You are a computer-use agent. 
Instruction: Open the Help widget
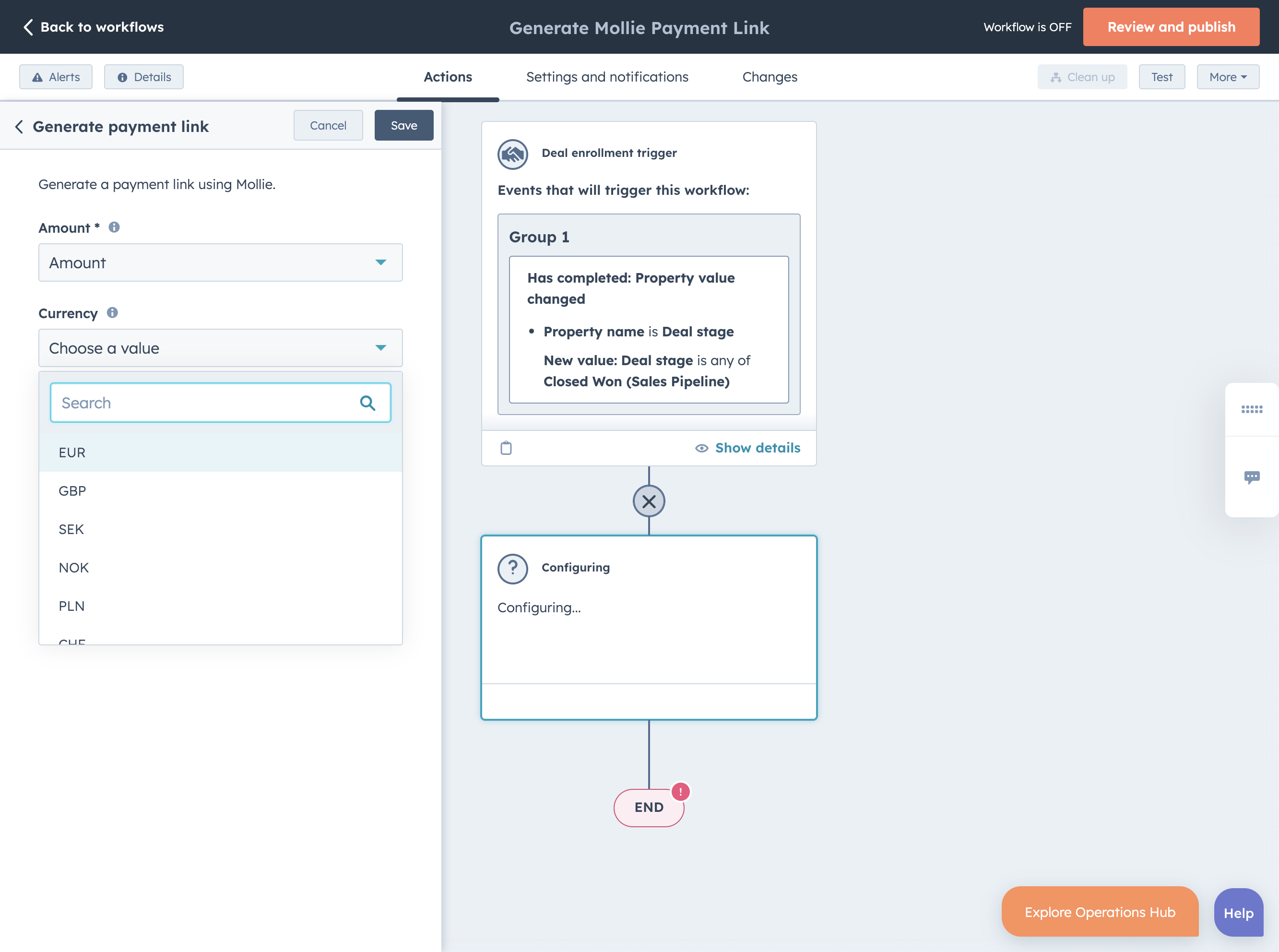[1238, 913]
